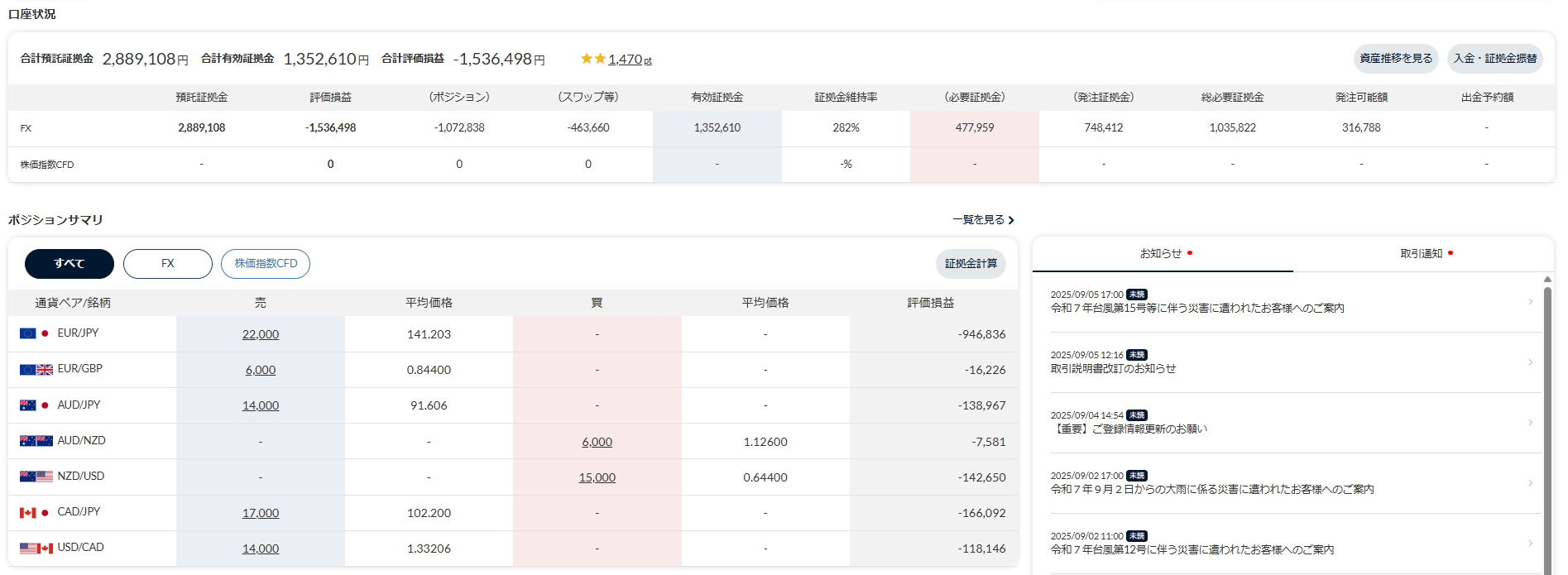
Task: Click the 証拠金計算 button
Action: pos(971,264)
